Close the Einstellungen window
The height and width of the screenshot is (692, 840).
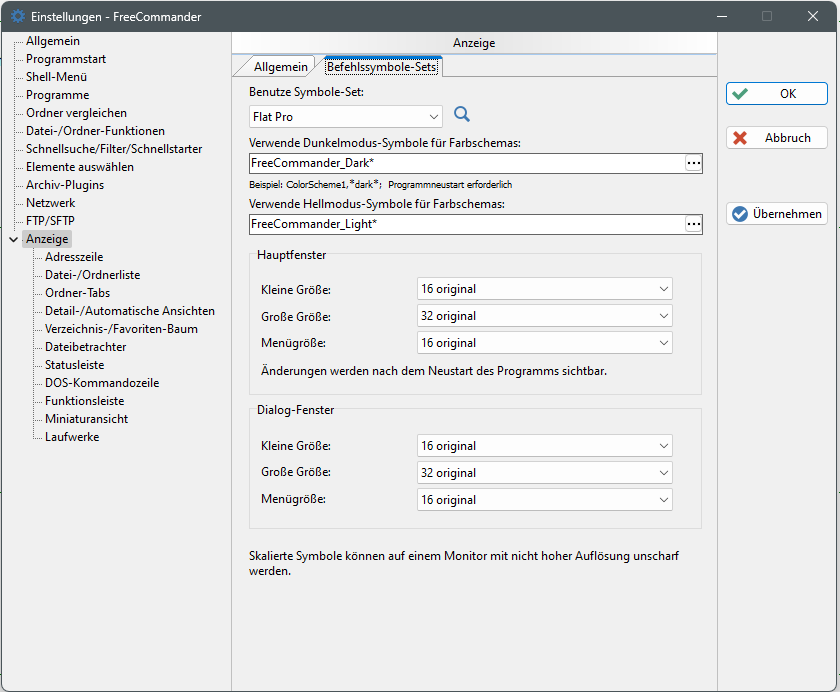[813, 16]
